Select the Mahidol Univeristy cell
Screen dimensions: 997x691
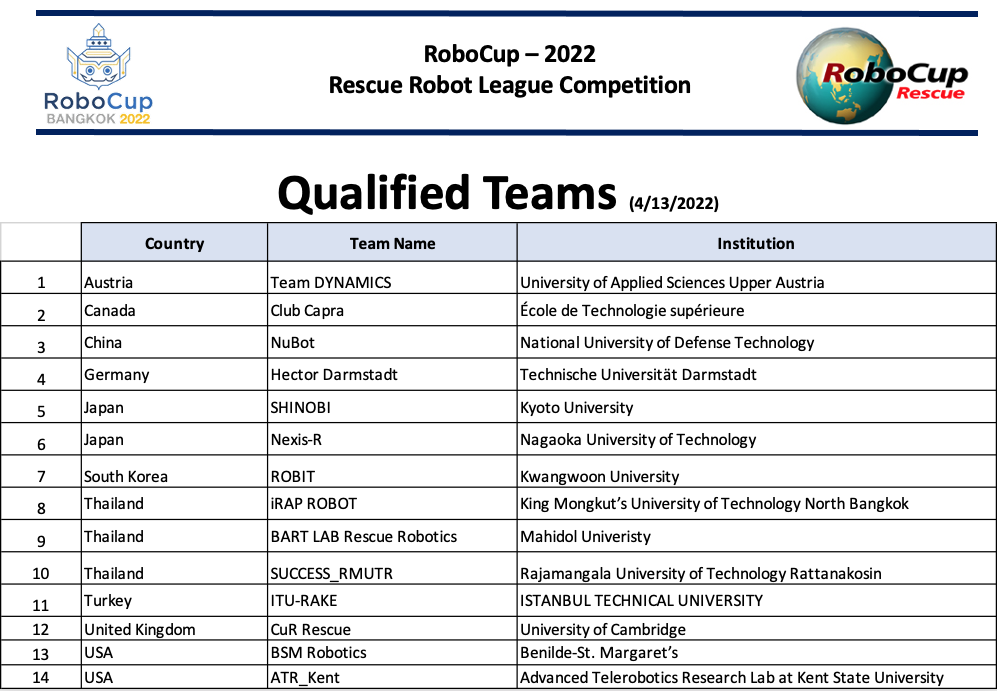[756, 536]
